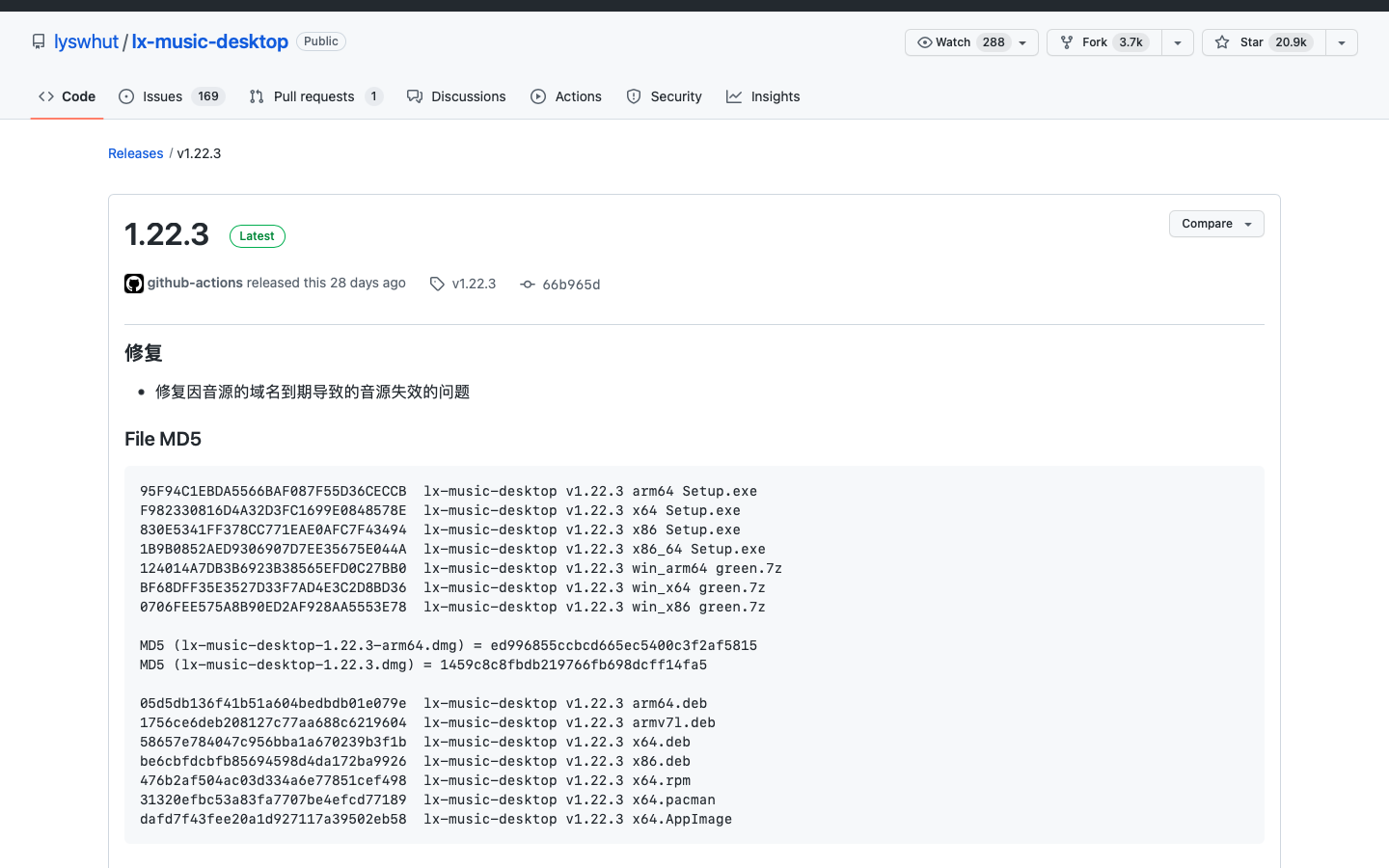This screenshot has height=868, width=1389.
Task: Click the arm64 Setup.exe MD5 line
Action: click(449, 491)
